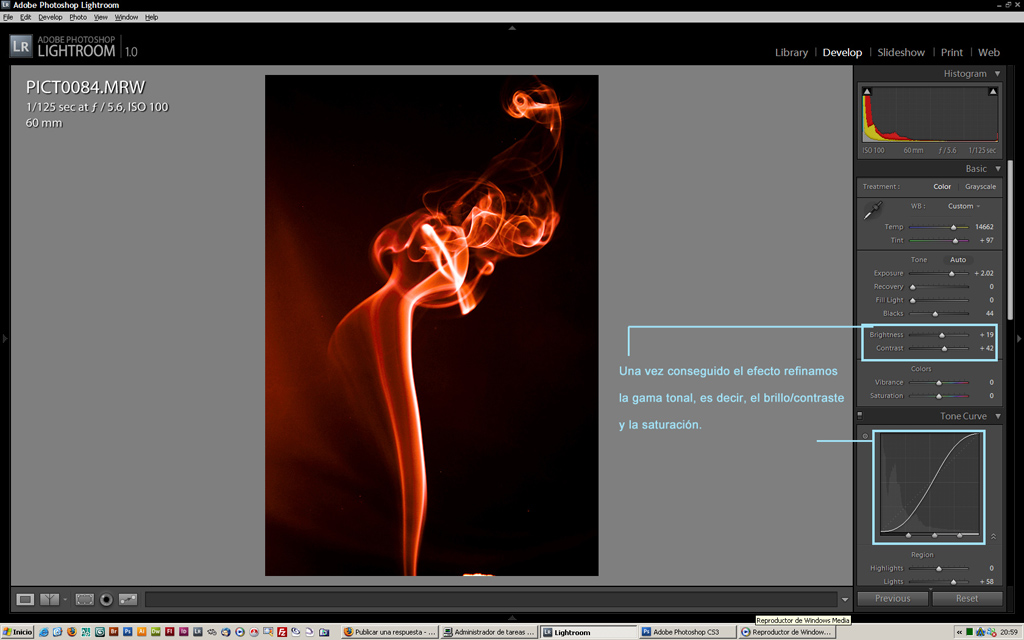Select the White Balance eyedropper tool
Screen dimensions: 1024x640
pos(872,210)
